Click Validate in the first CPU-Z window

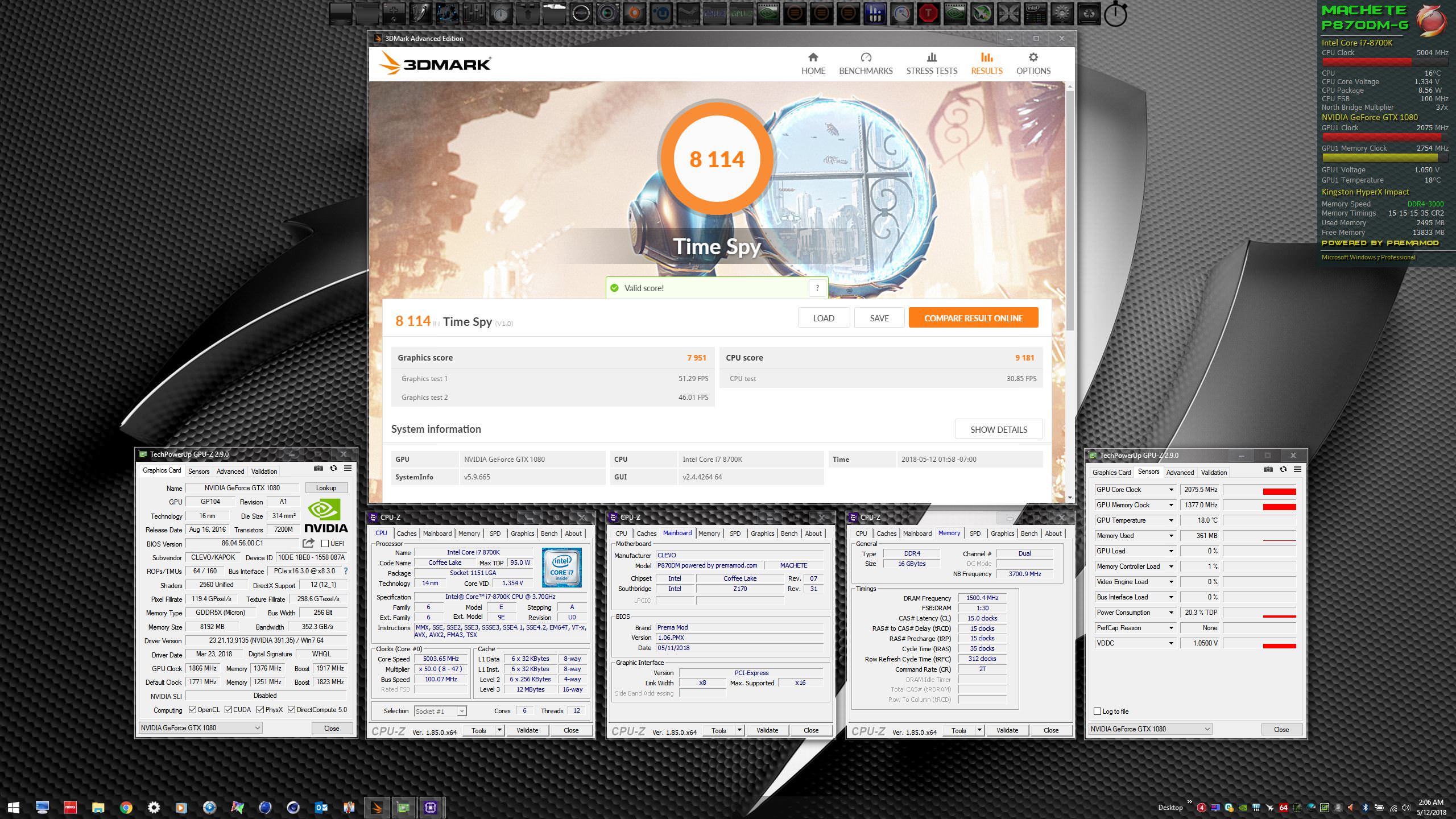pos(527,730)
